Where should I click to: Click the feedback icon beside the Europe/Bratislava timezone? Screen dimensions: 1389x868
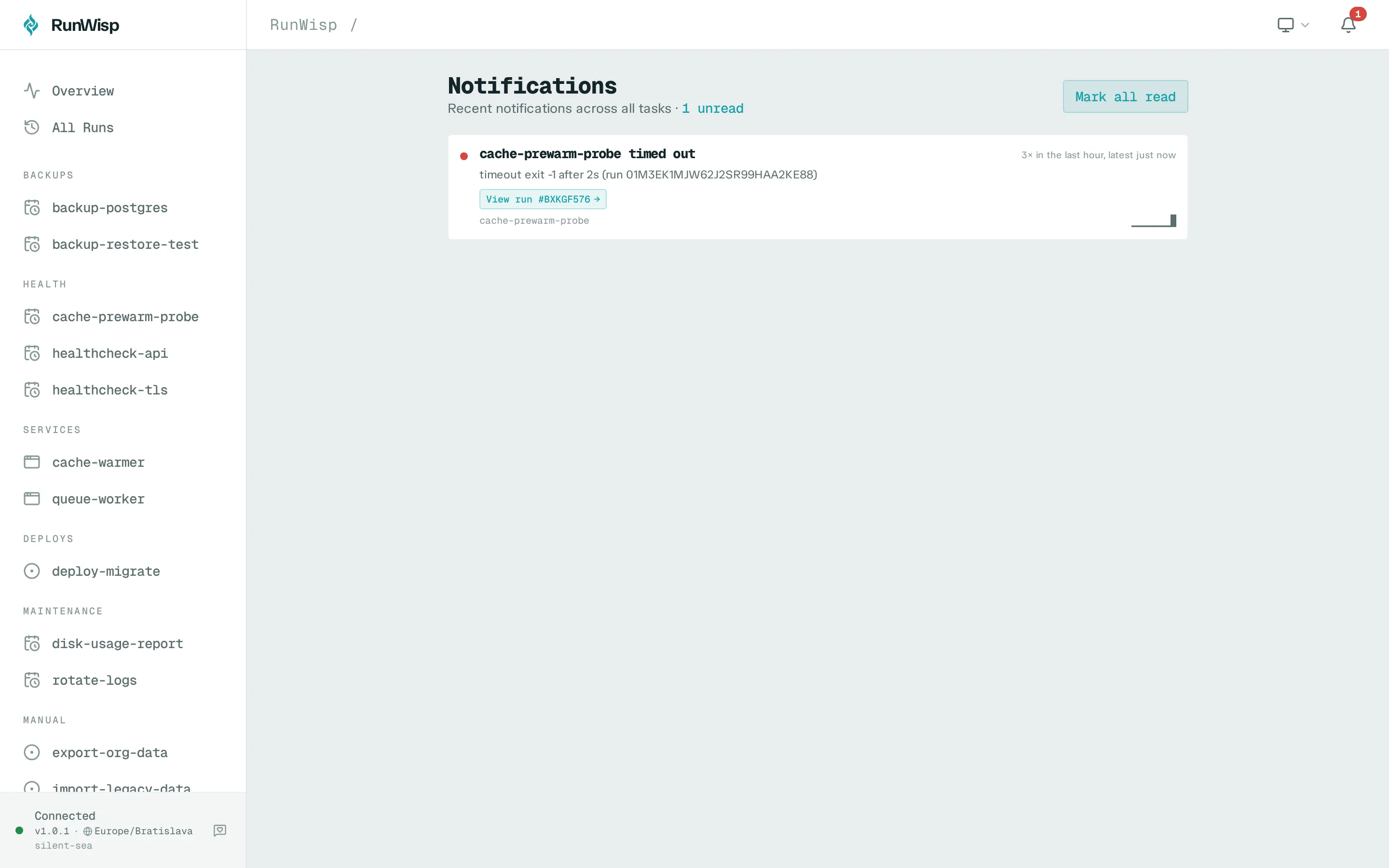(220, 830)
